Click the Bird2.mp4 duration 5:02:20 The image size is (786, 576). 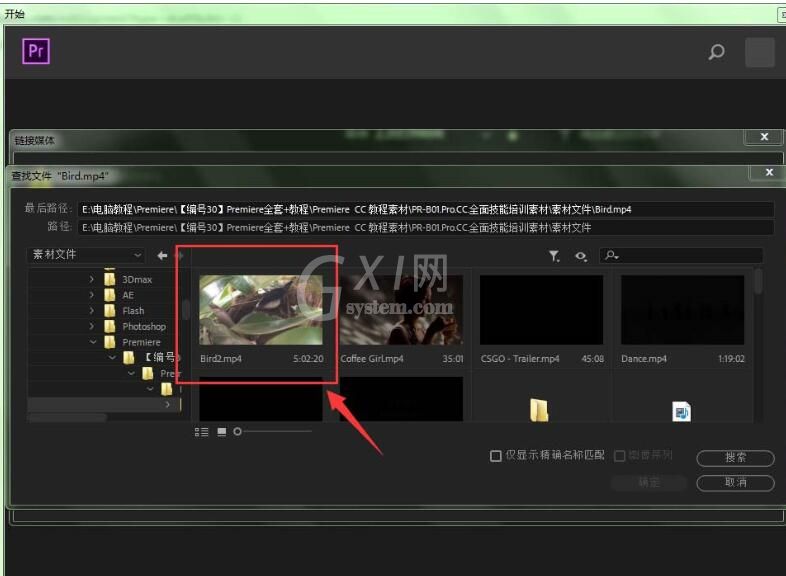pos(308,359)
